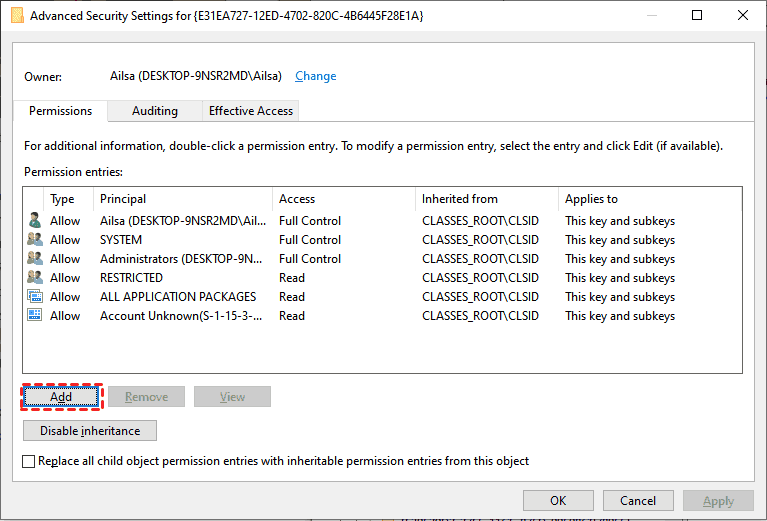
Task: Click the group icon beside RESTRICTED entry
Action: click(35, 278)
